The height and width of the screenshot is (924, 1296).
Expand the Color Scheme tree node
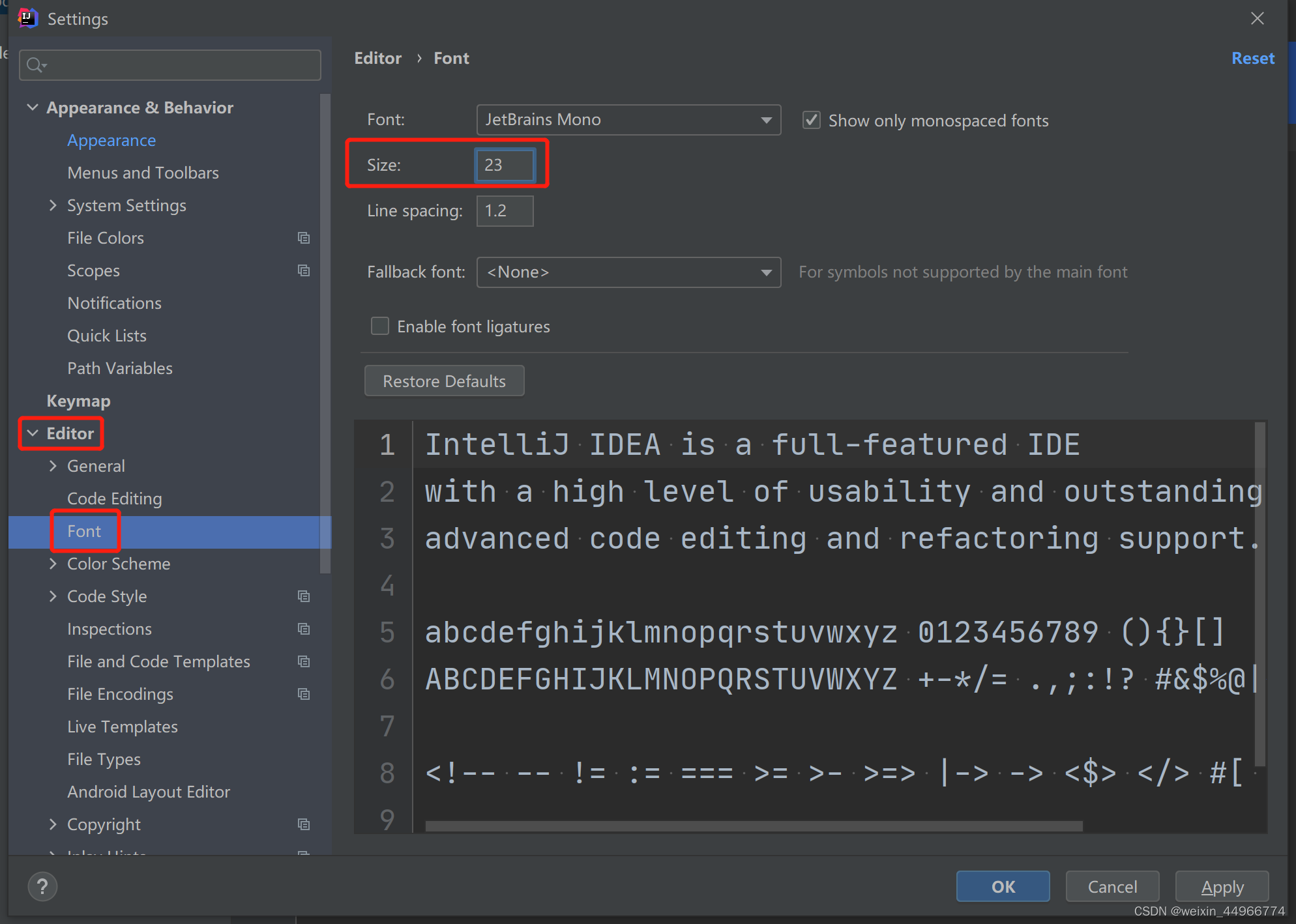point(53,564)
